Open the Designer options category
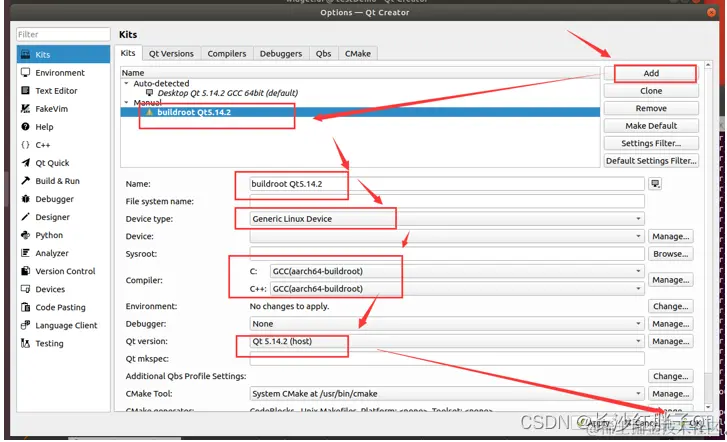The width and height of the screenshot is (727, 442). coord(64,217)
